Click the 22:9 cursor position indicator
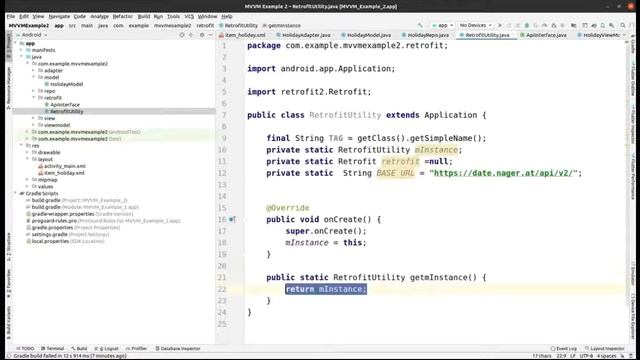 coord(561,356)
